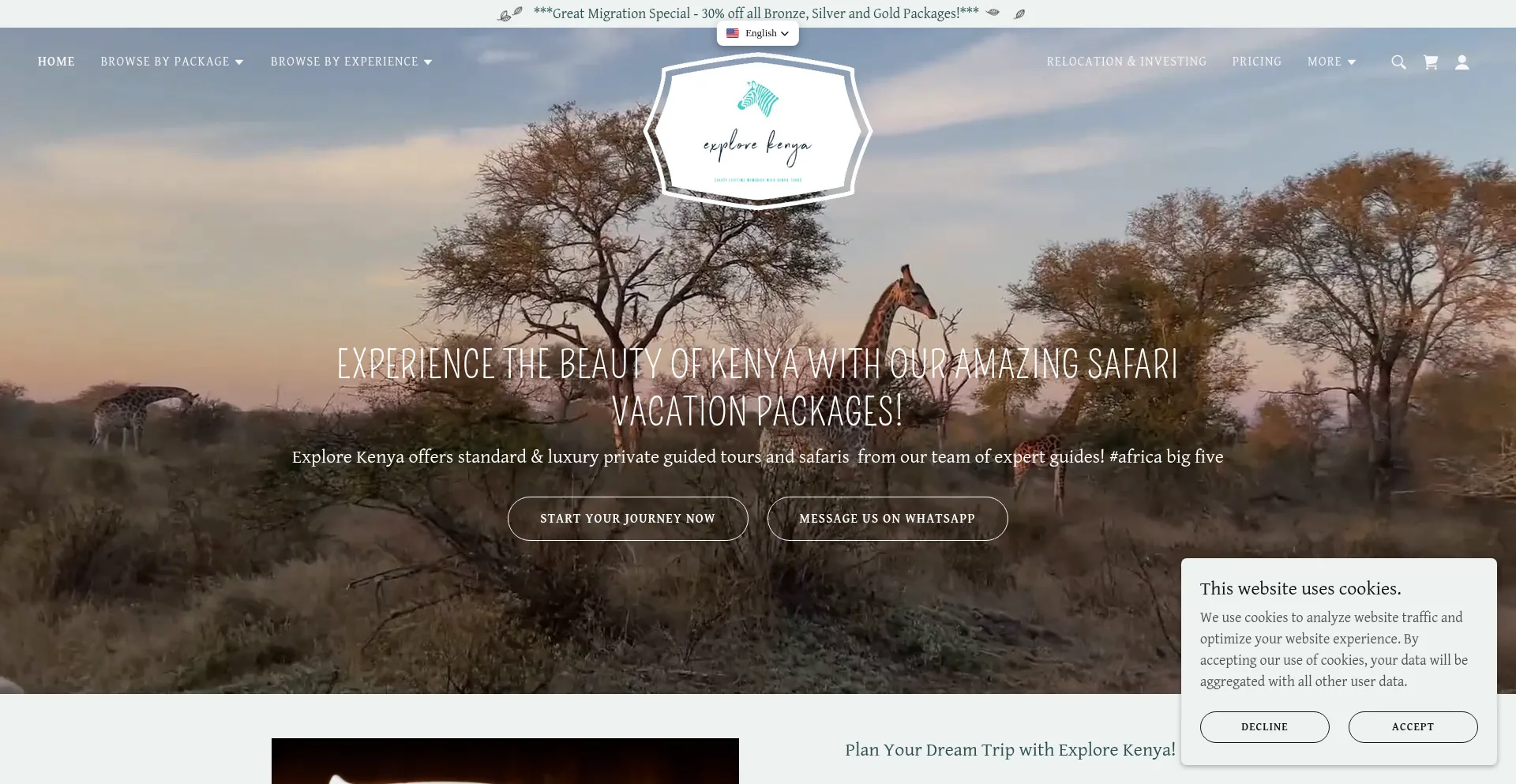Click the US flag language icon
1516x784 pixels.
733,33
